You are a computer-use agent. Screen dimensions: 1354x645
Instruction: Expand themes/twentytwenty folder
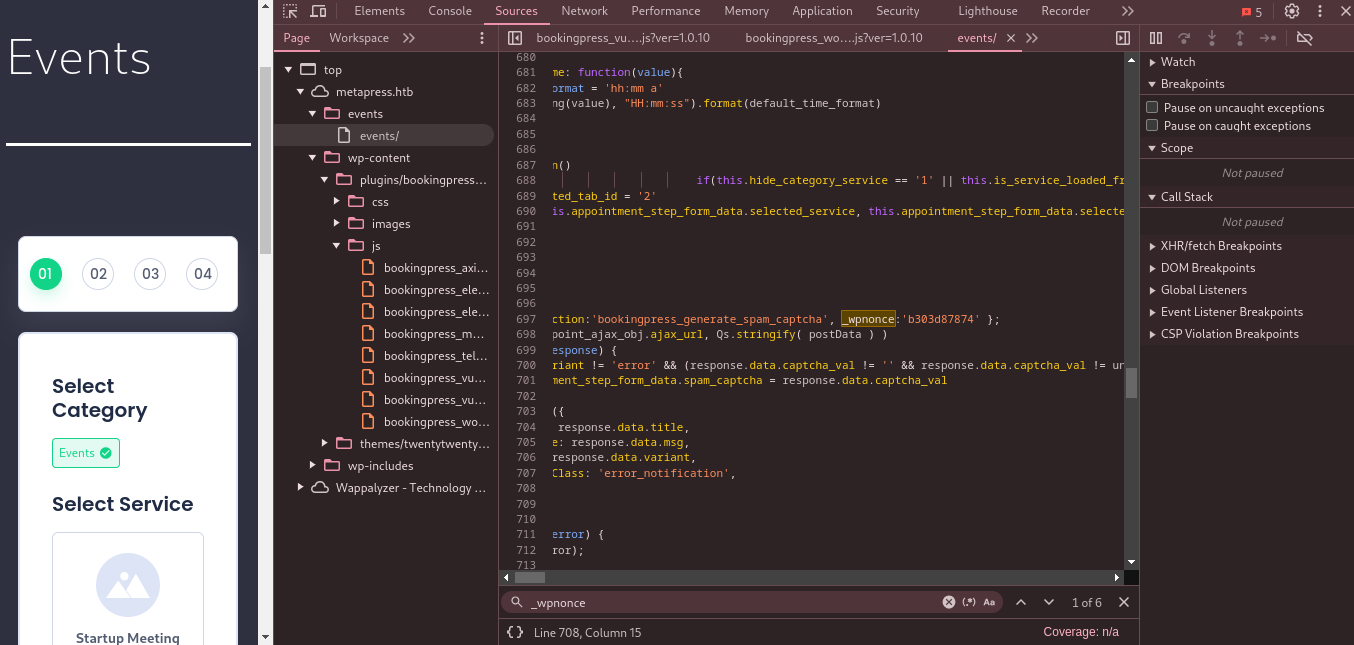tap(325, 444)
